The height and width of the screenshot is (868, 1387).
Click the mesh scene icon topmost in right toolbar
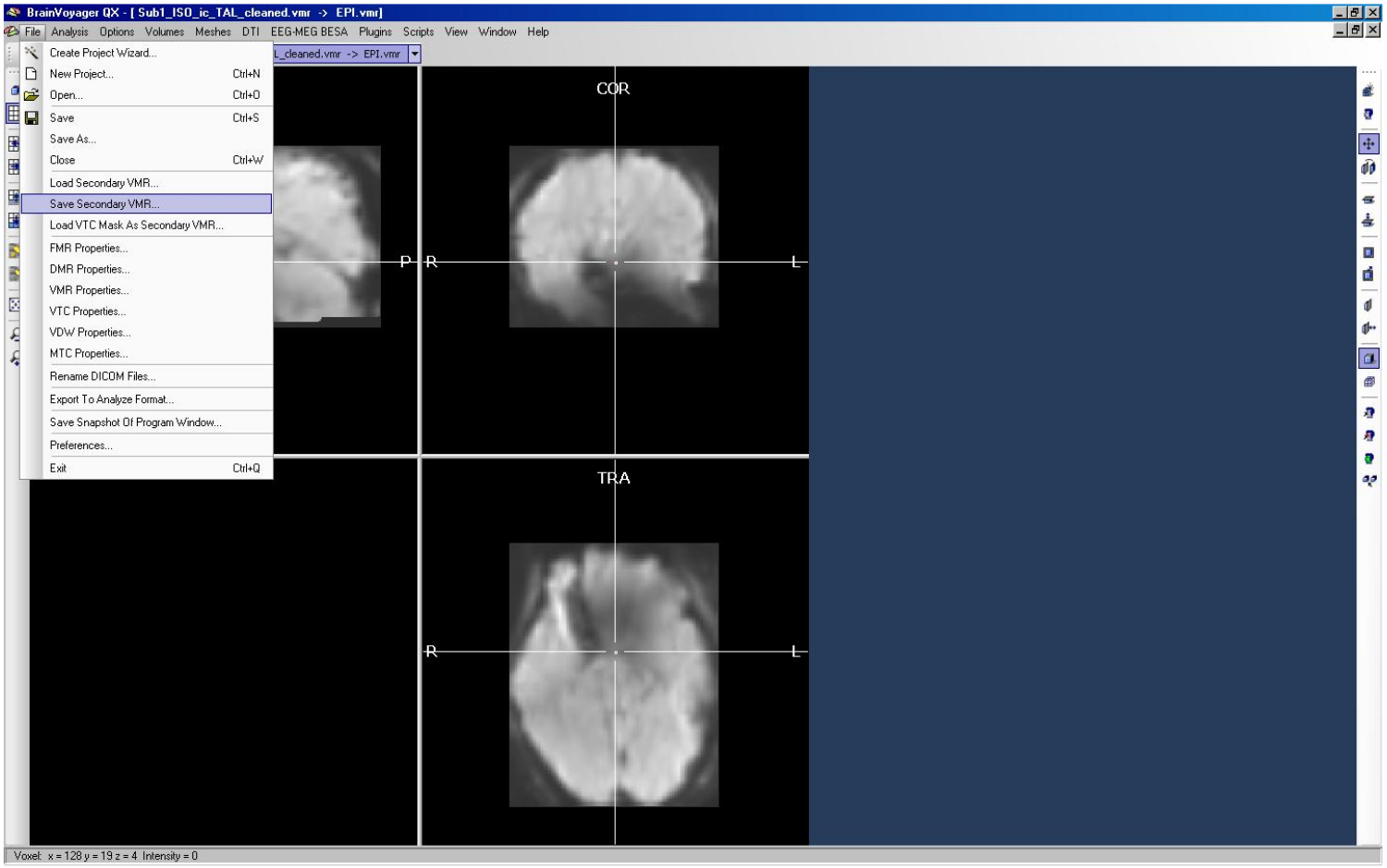(1369, 91)
